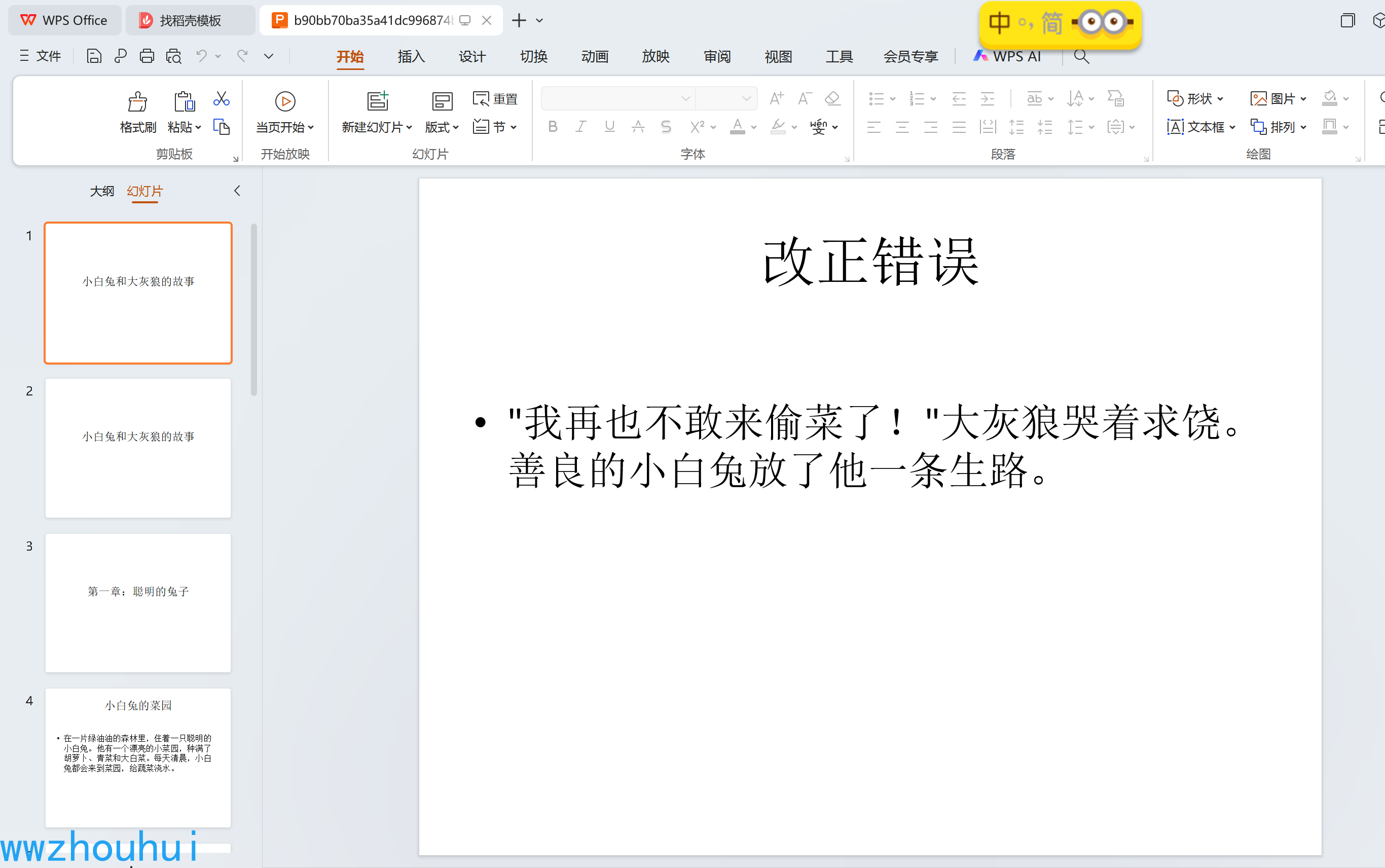Click the Clear Formatting eraser icon

(x=832, y=99)
